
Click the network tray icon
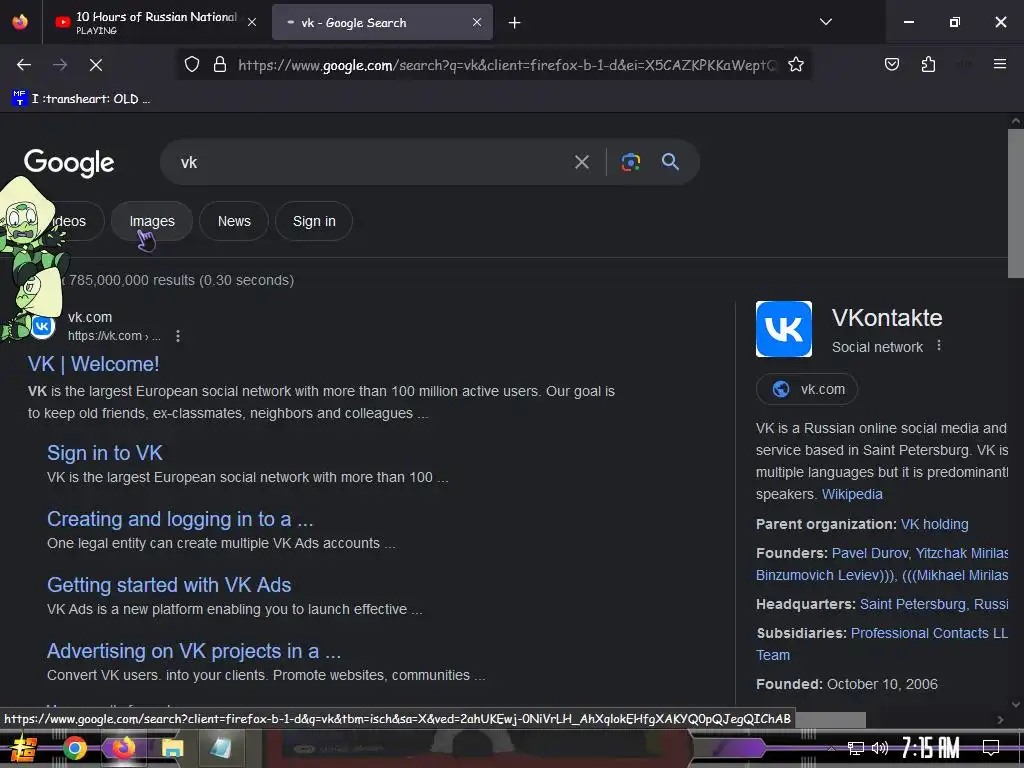[x=856, y=748]
